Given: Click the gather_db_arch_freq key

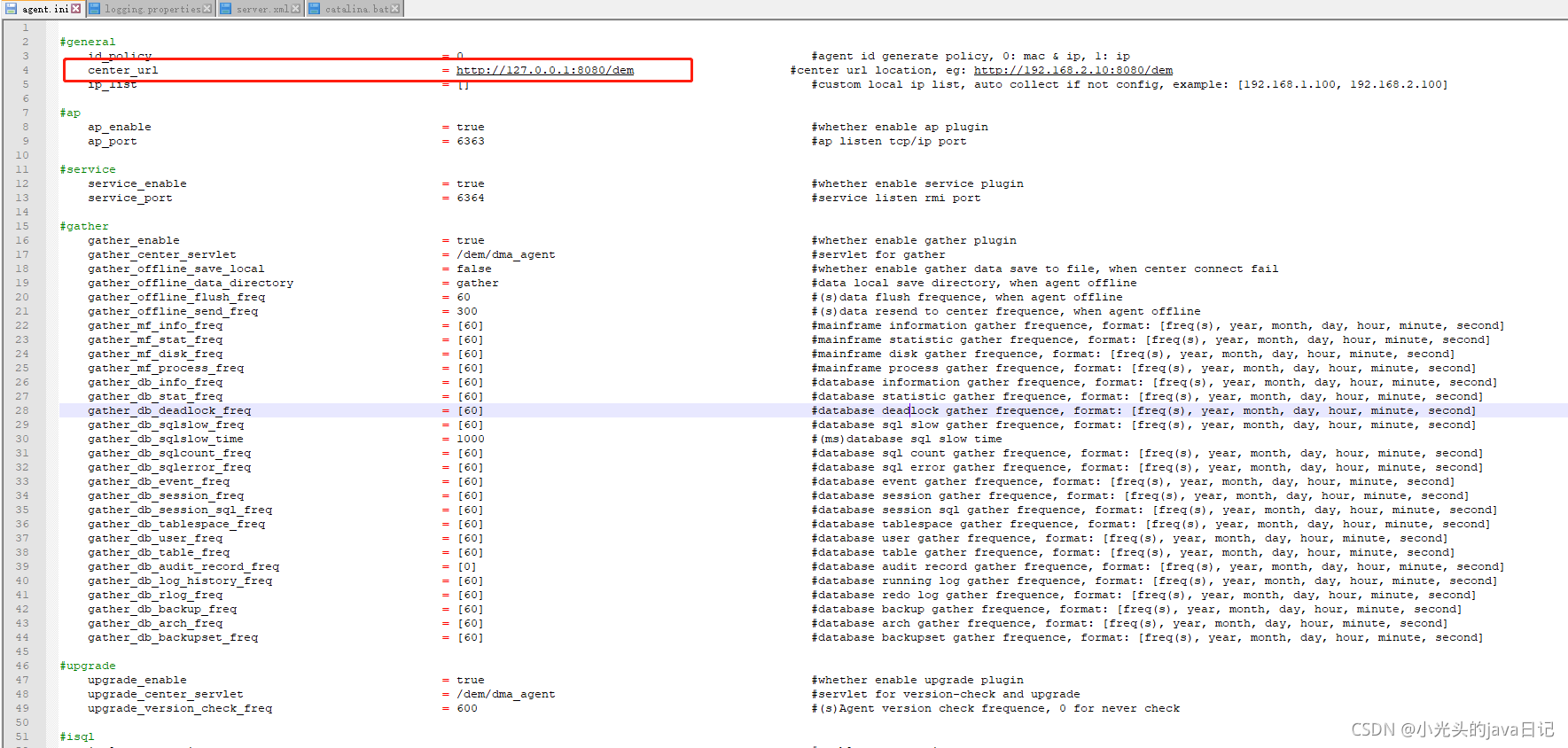Looking at the screenshot, I should 155,623.
